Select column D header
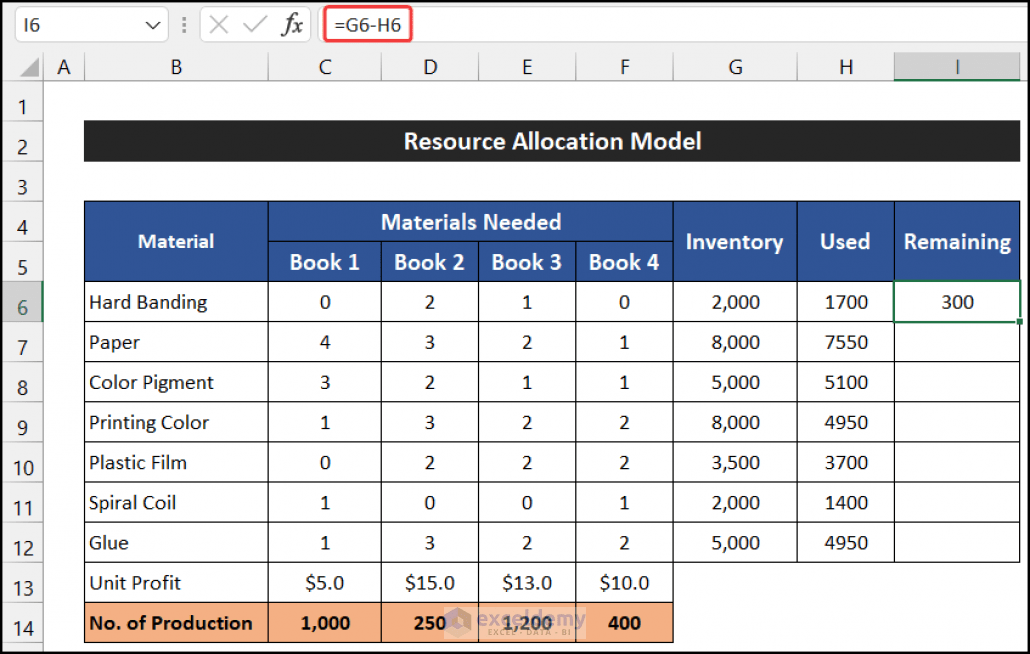The width and height of the screenshot is (1030, 654). point(430,67)
